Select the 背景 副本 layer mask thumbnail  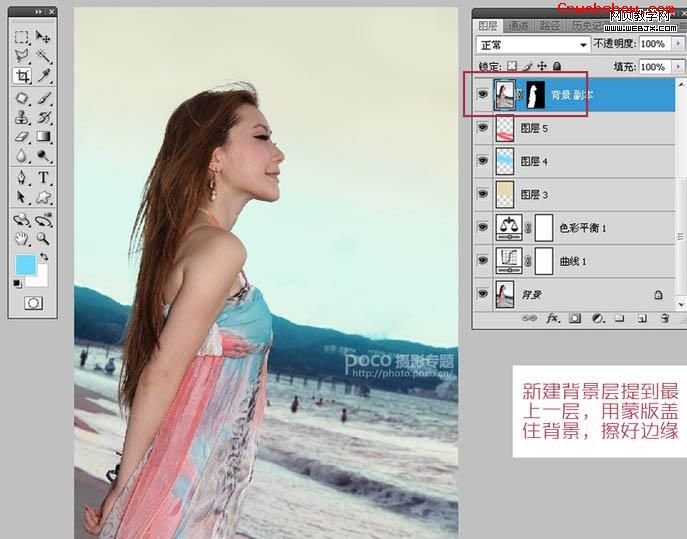click(535, 95)
